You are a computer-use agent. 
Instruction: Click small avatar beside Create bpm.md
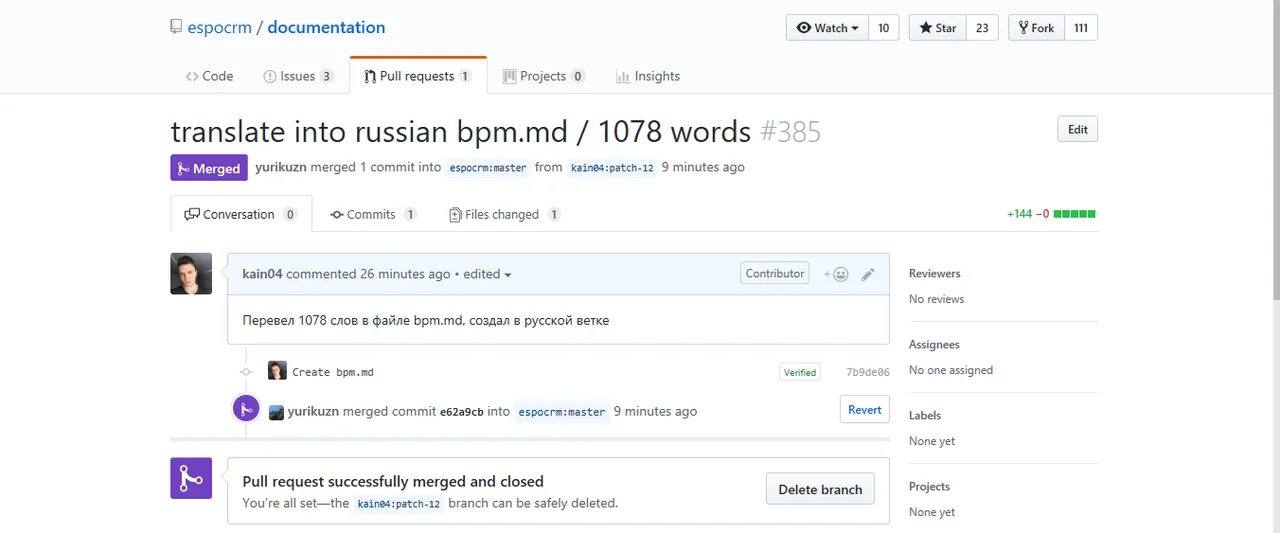(277, 371)
